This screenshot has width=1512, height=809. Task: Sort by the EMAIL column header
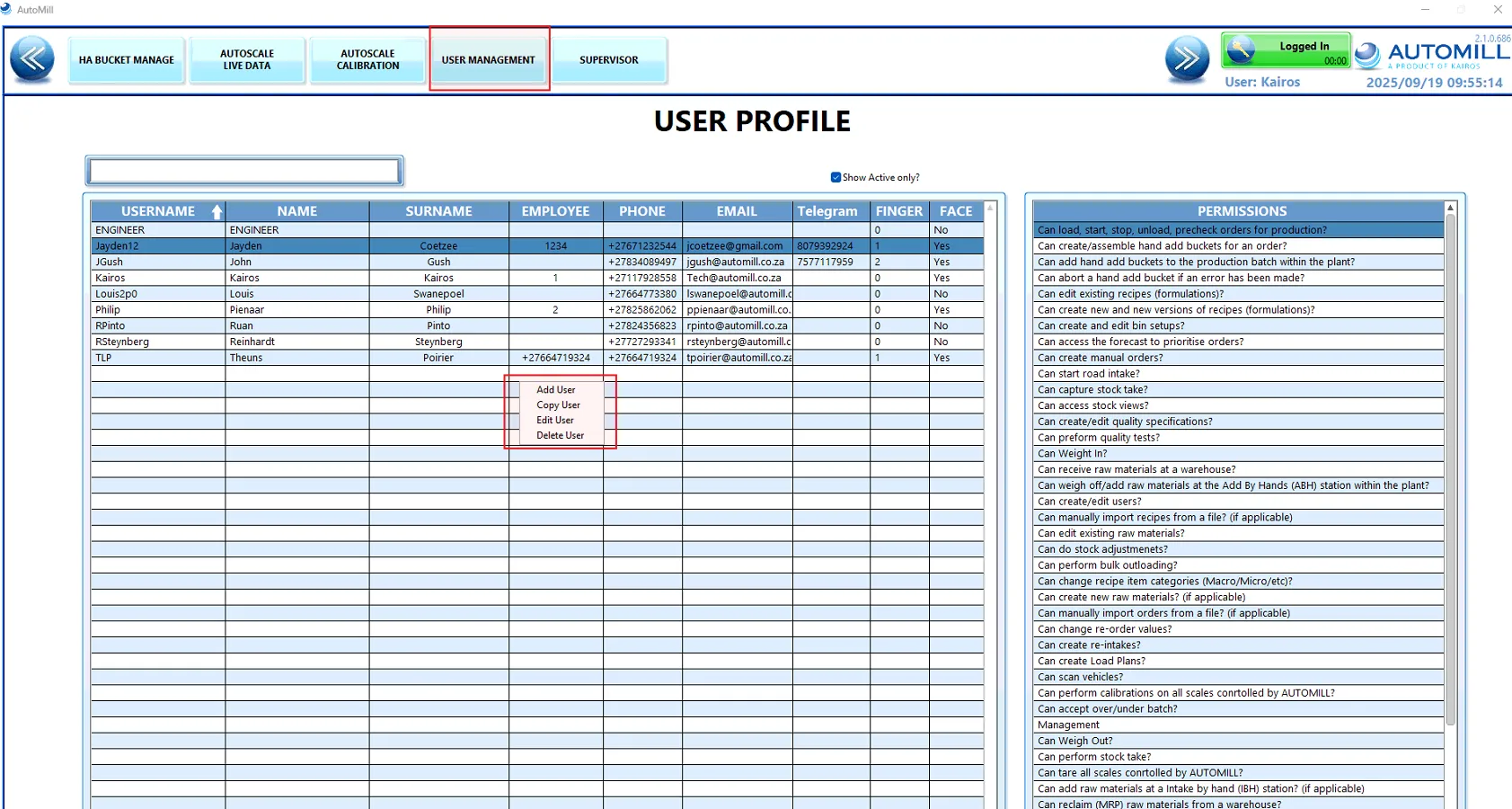click(738, 211)
